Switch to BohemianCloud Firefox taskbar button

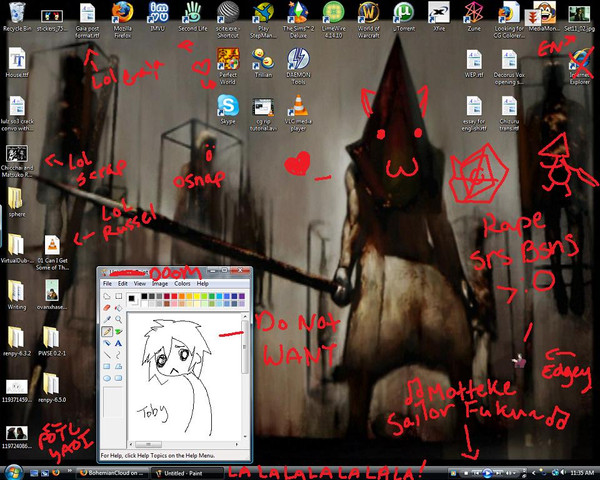pyautogui.click(x=112, y=473)
